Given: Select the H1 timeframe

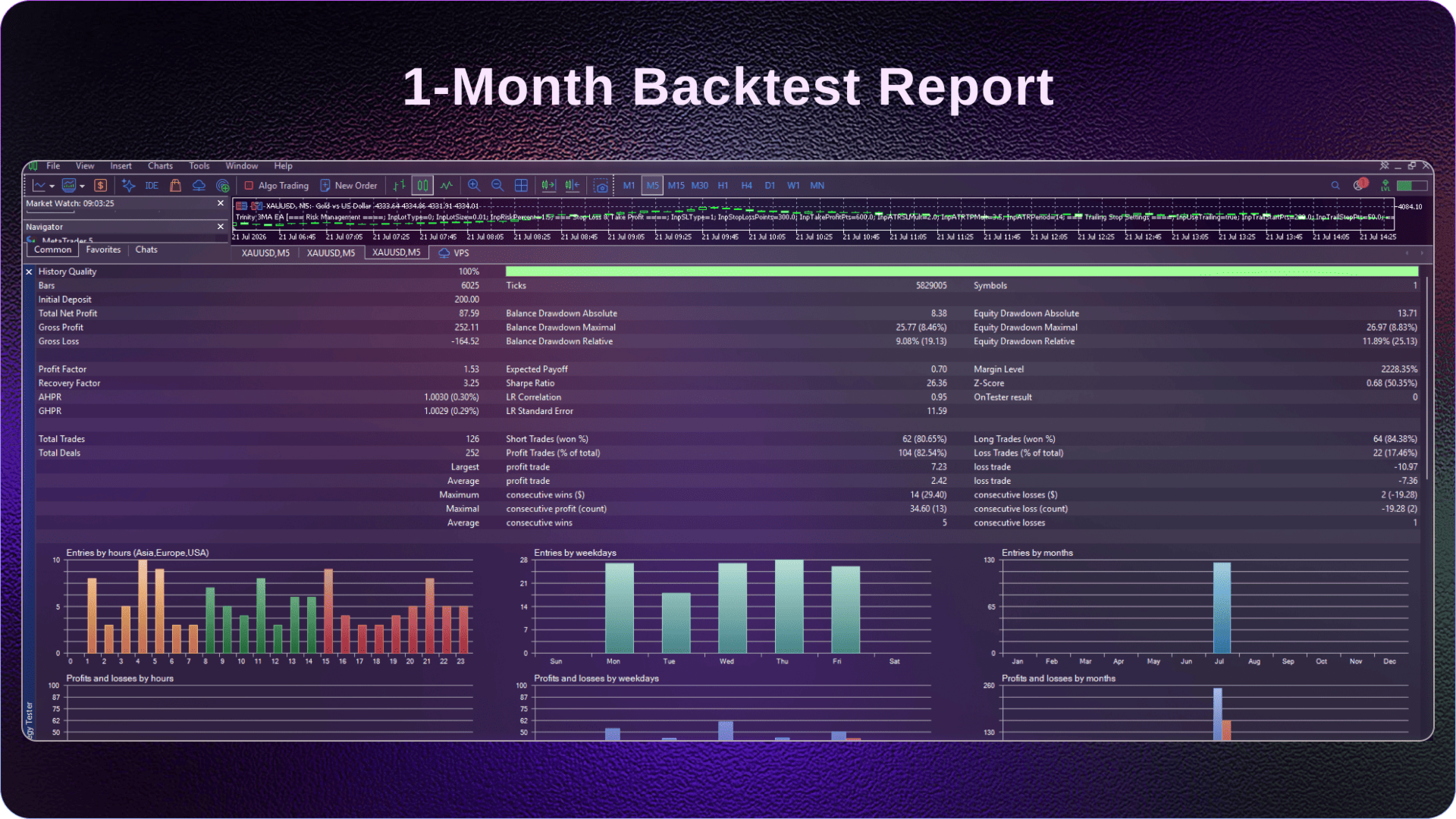Looking at the screenshot, I should point(723,186).
